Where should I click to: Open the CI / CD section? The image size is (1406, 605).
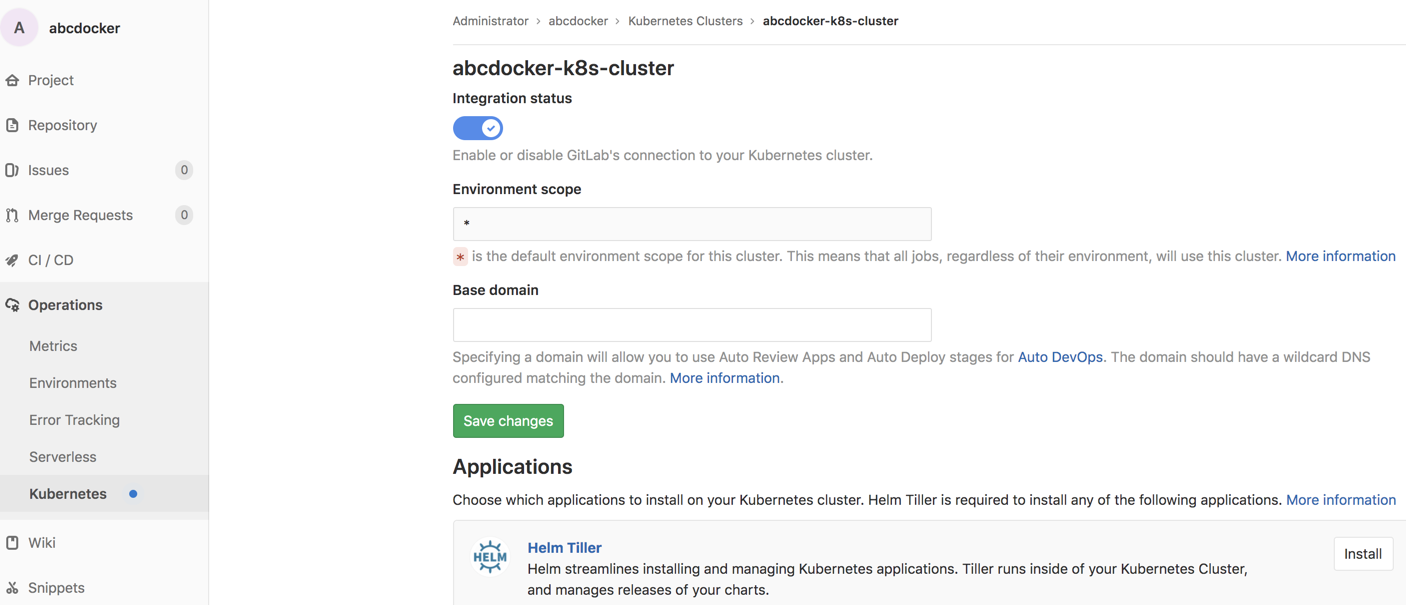click(x=51, y=260)
